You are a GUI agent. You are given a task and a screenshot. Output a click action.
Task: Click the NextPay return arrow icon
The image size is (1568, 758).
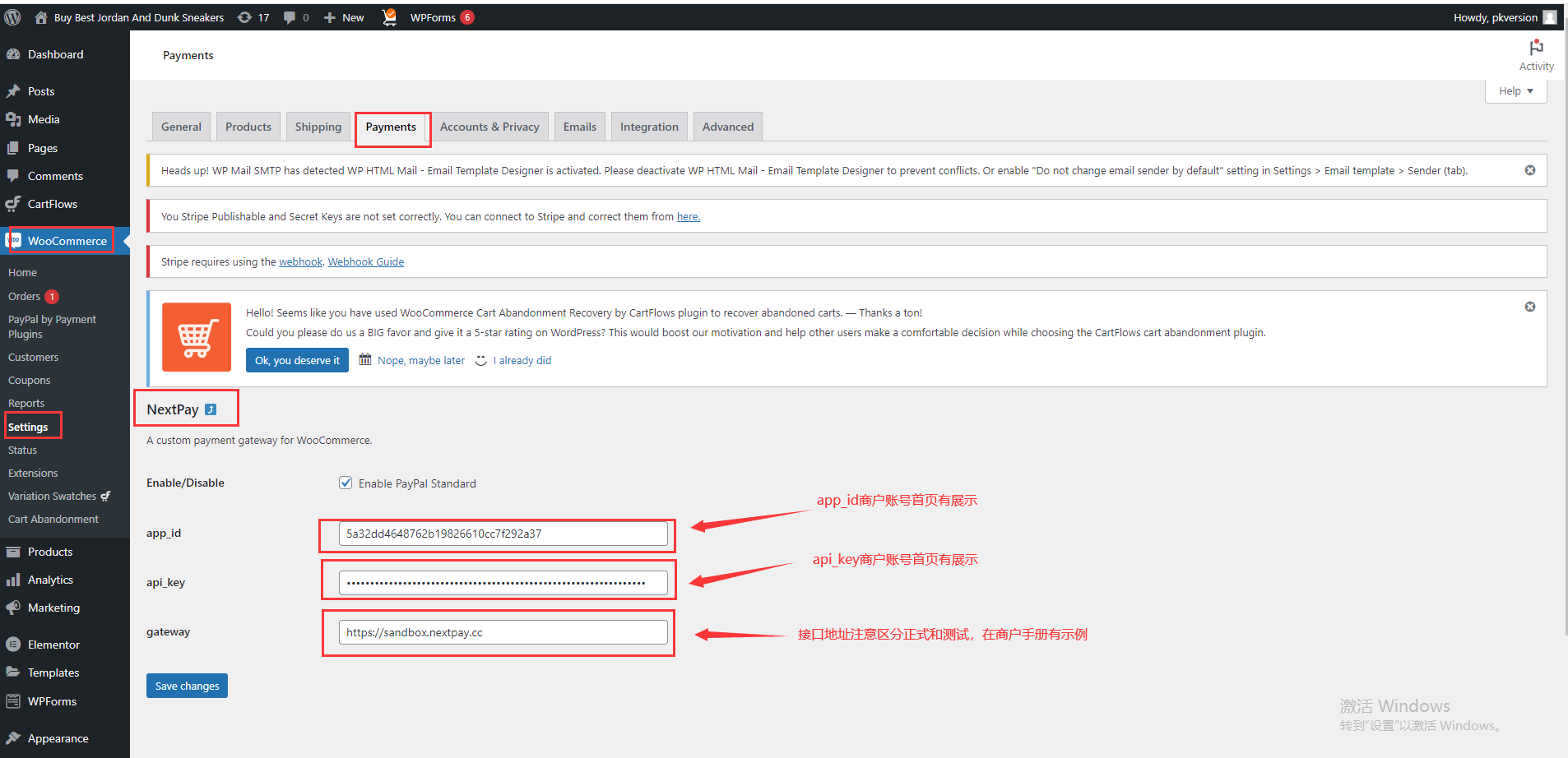211,409
